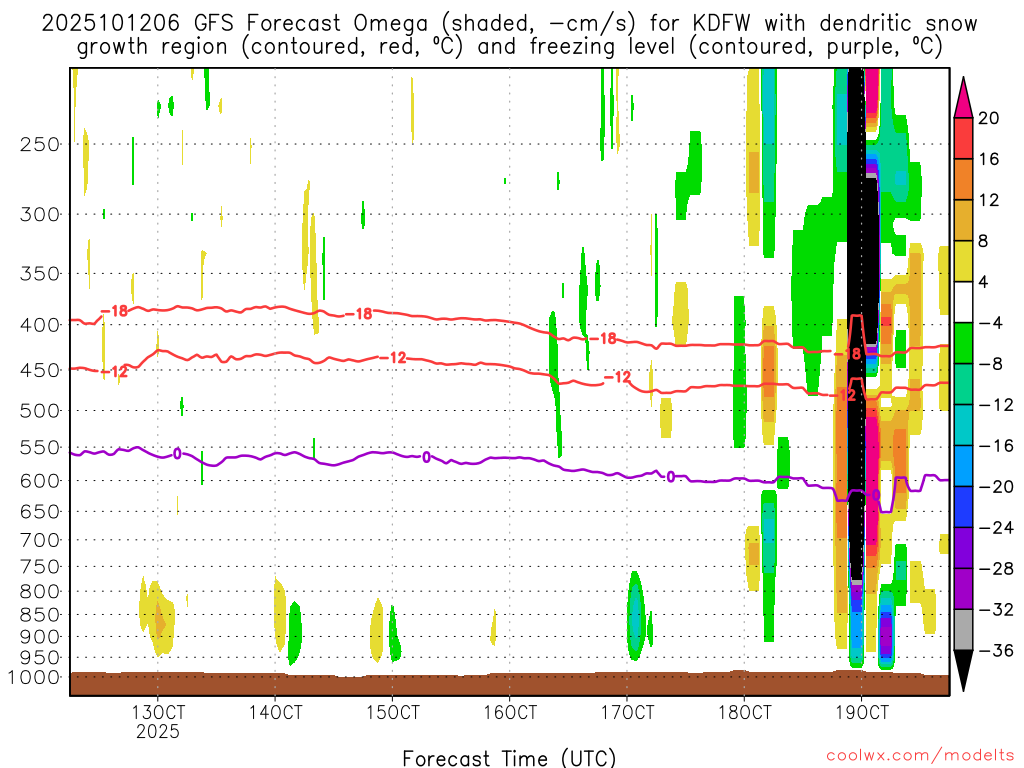
Task: Click the "Forecast Time (UTC)" axis title
Action: [x=509, y=758]
